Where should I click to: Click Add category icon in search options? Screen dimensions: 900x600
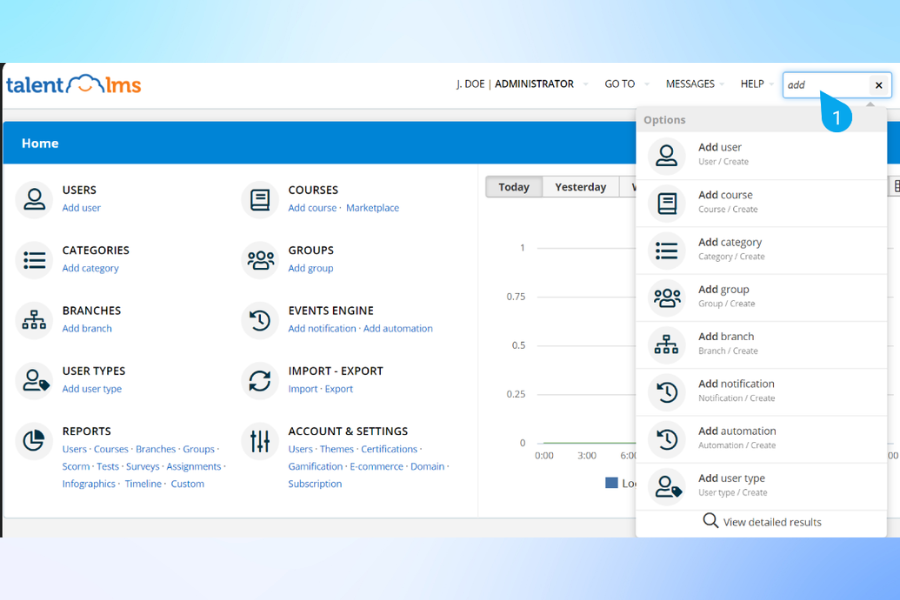point(666,250)
